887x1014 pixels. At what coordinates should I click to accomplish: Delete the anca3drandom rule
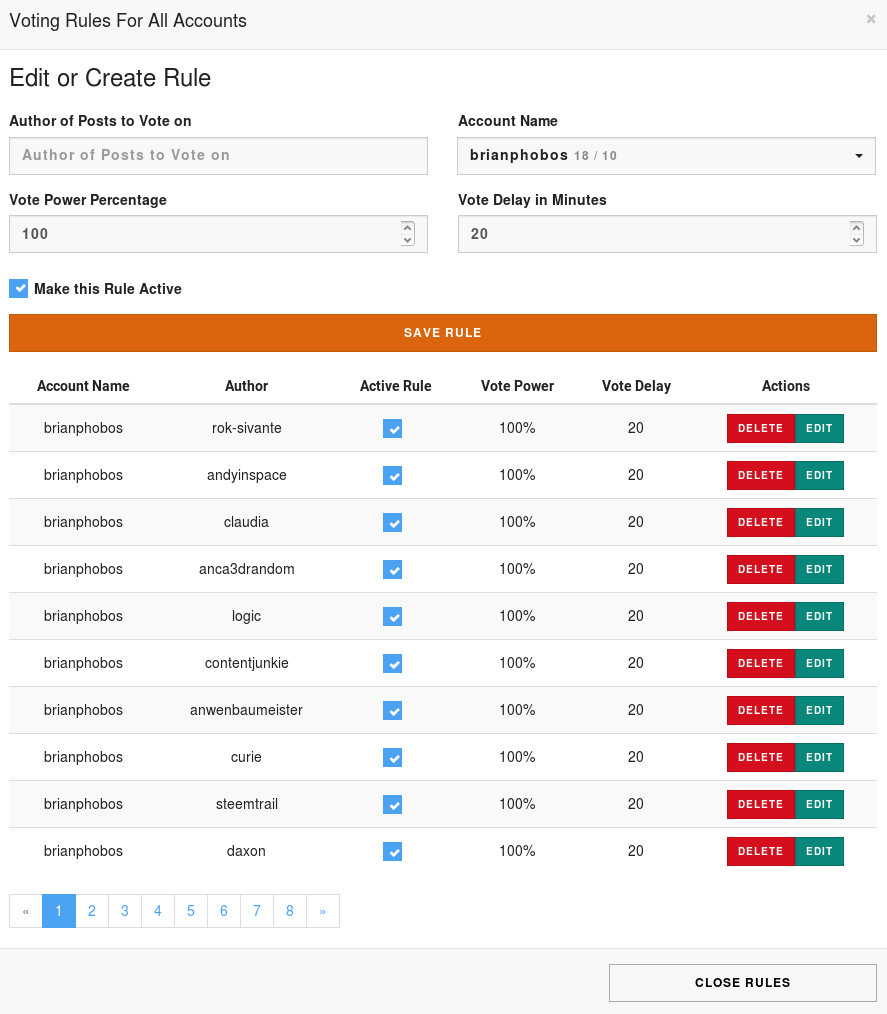pyautogui.click(x=760, y=569)
